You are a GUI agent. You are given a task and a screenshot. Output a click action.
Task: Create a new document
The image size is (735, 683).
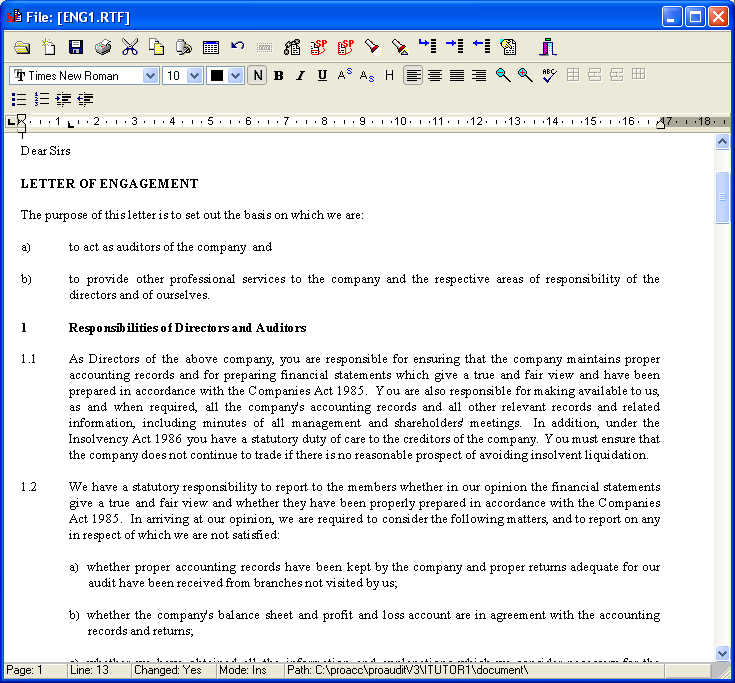(49, 47)
